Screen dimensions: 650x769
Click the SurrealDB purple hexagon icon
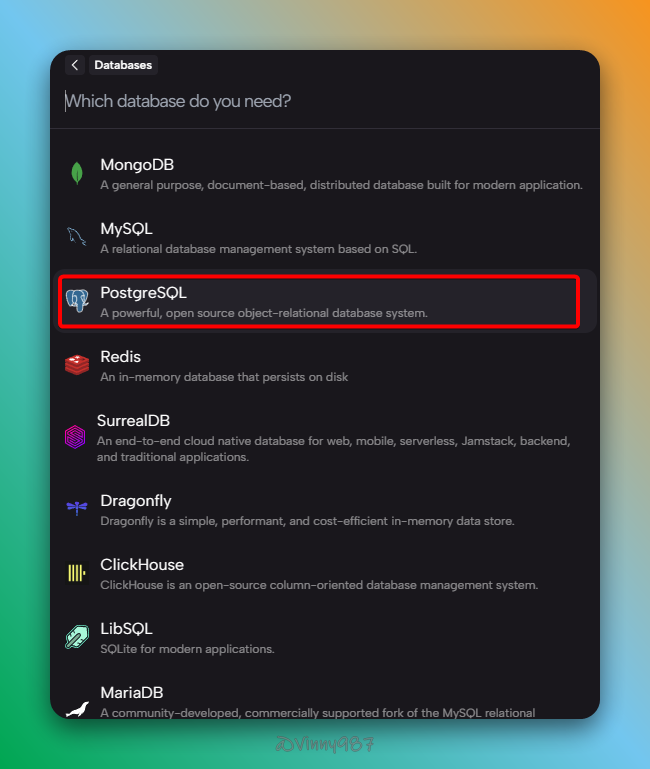[x=75, y=437]
